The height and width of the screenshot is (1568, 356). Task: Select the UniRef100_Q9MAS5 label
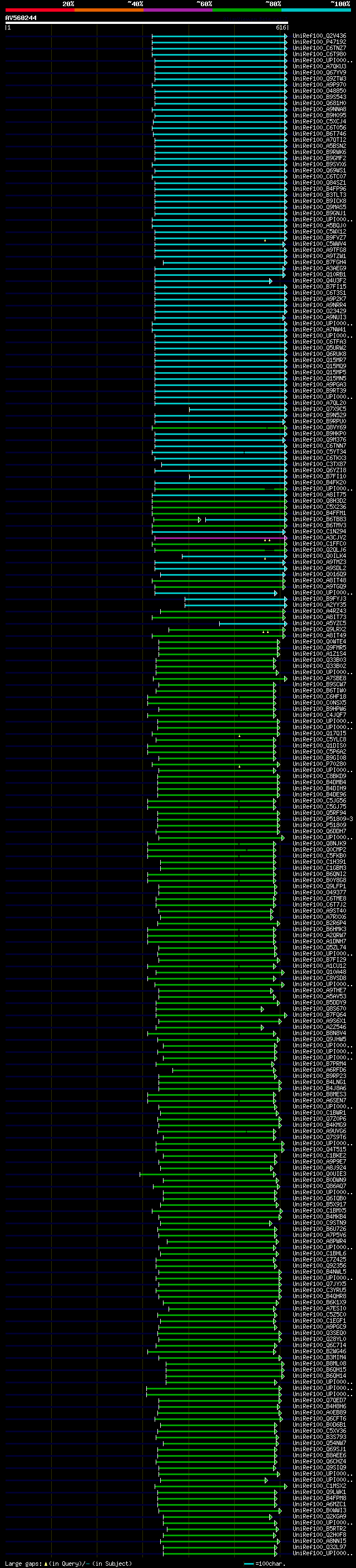[319, 207]
